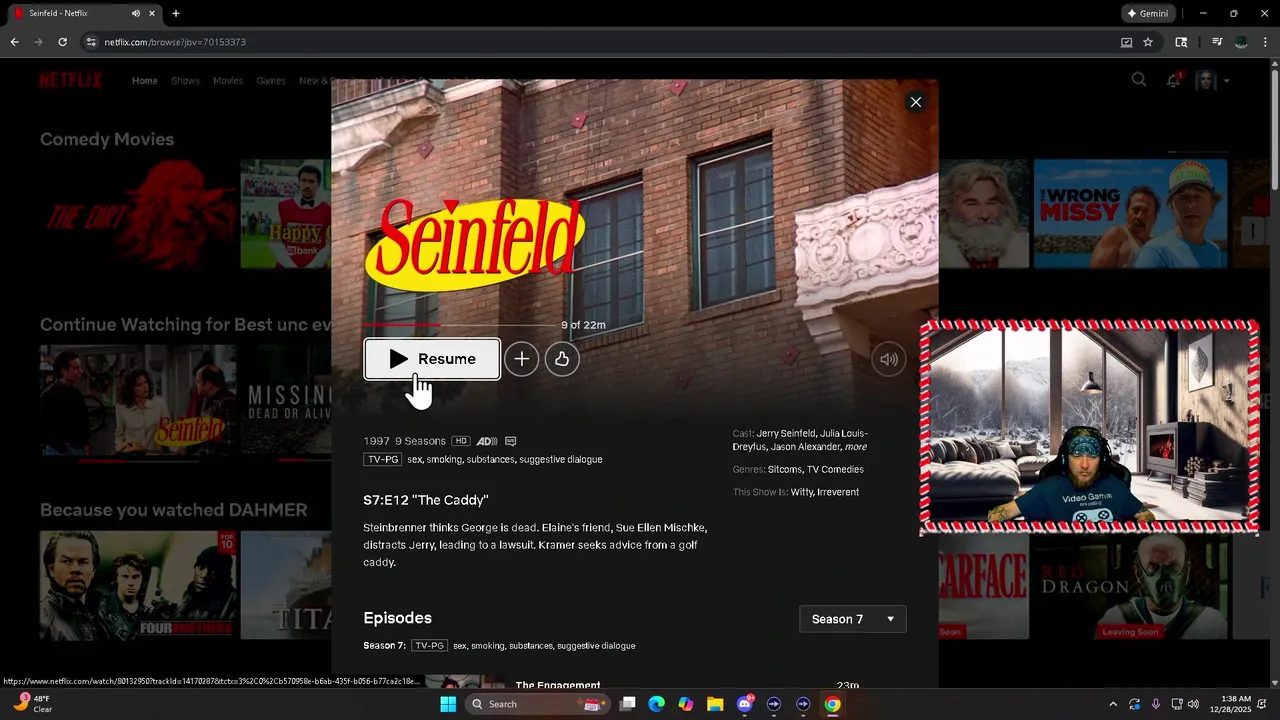Open the Sitcoms genre link

[785, 469]
